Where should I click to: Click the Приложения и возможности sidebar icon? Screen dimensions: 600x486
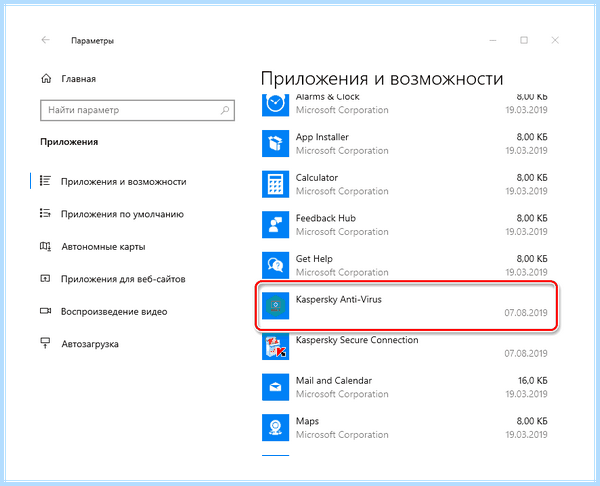click(x=45, y=181)
